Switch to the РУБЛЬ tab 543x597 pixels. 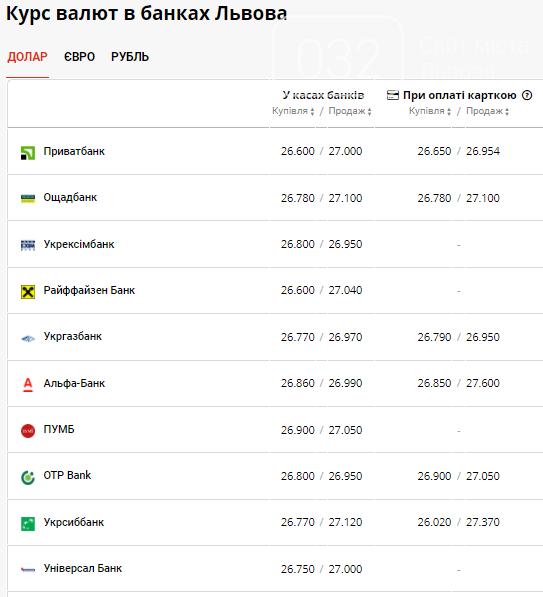pos(130,57)
